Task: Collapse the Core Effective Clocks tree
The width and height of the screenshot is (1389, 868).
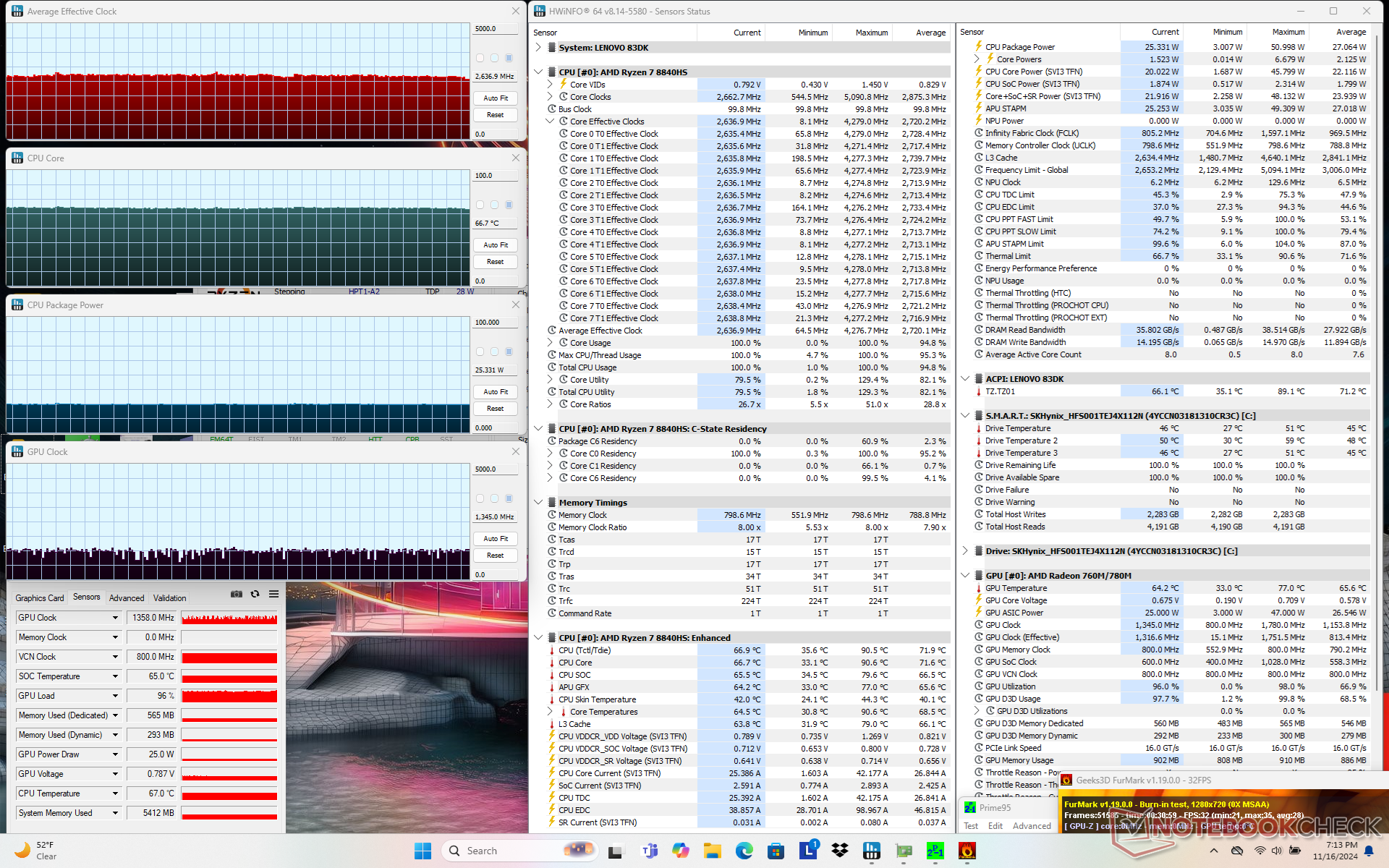Action: [x=550, y=122]
